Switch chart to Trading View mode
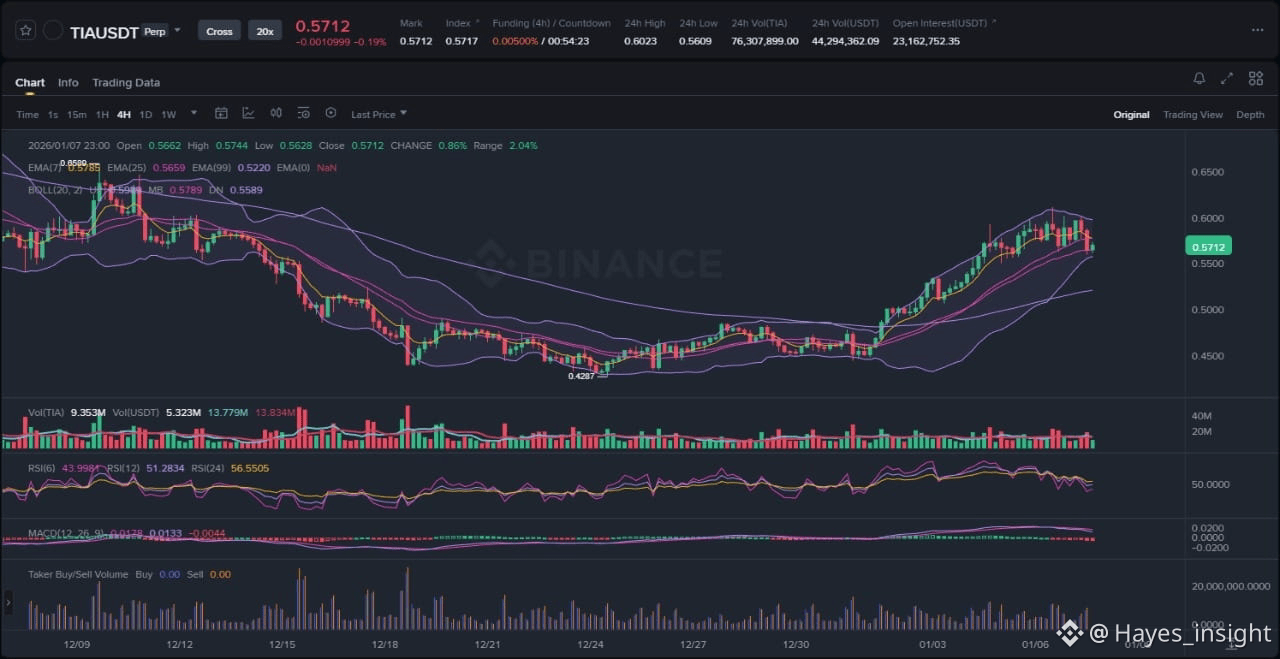Image resolution: width=1280 pixels, height=659 pixels. coord(1192,115)
